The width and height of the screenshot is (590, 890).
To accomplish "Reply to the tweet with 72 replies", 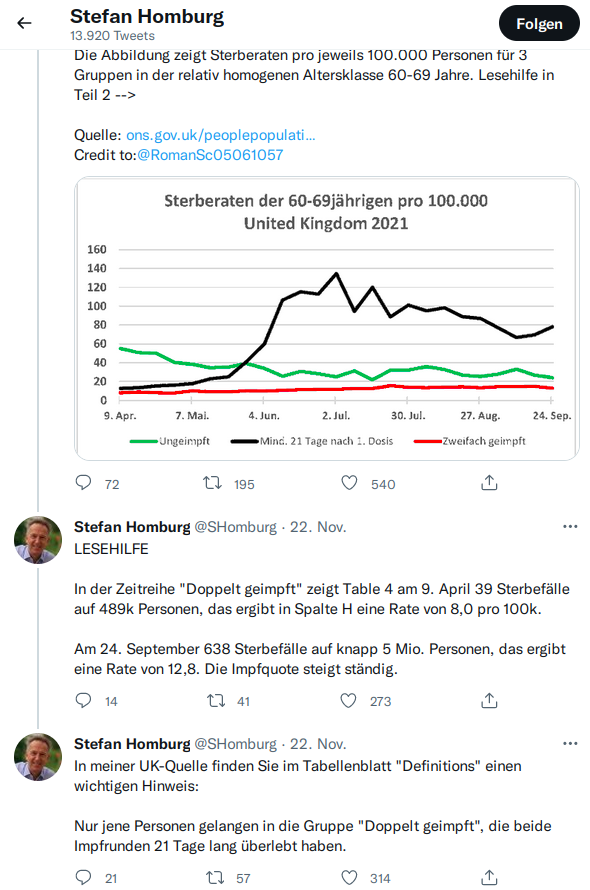I will tap(83, 483).
